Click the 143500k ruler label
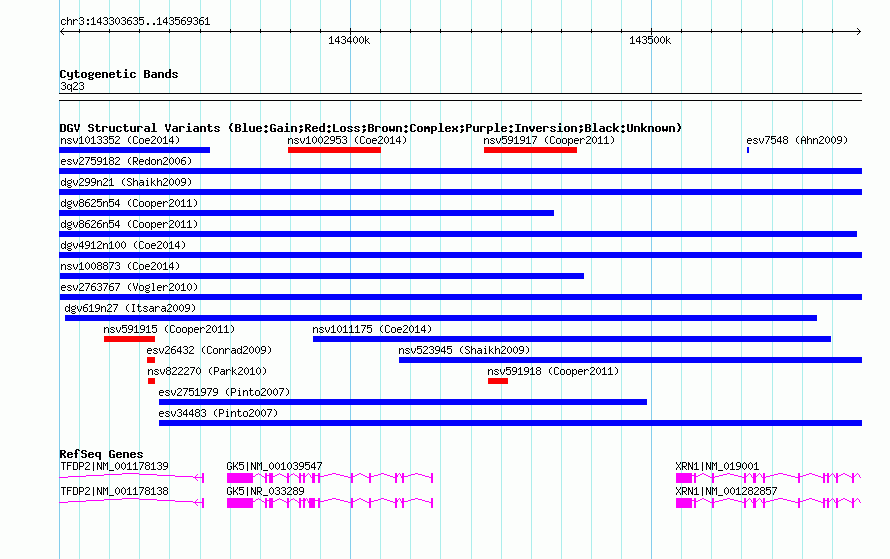 point(650,41)
